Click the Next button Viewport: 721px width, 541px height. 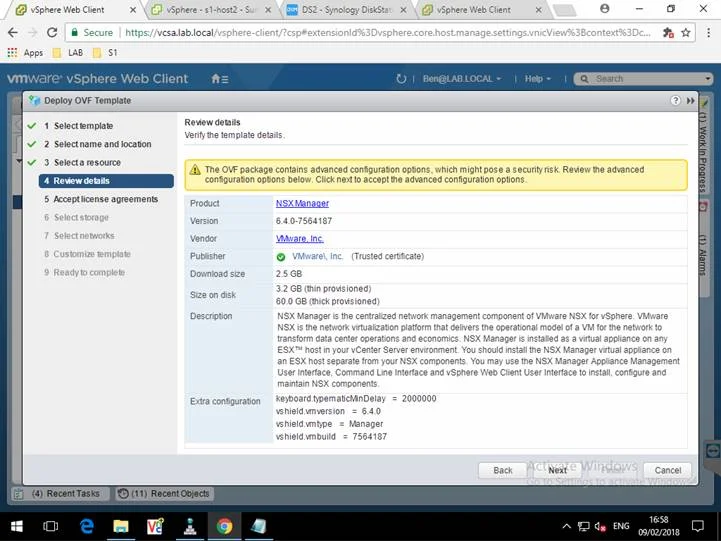557,470
